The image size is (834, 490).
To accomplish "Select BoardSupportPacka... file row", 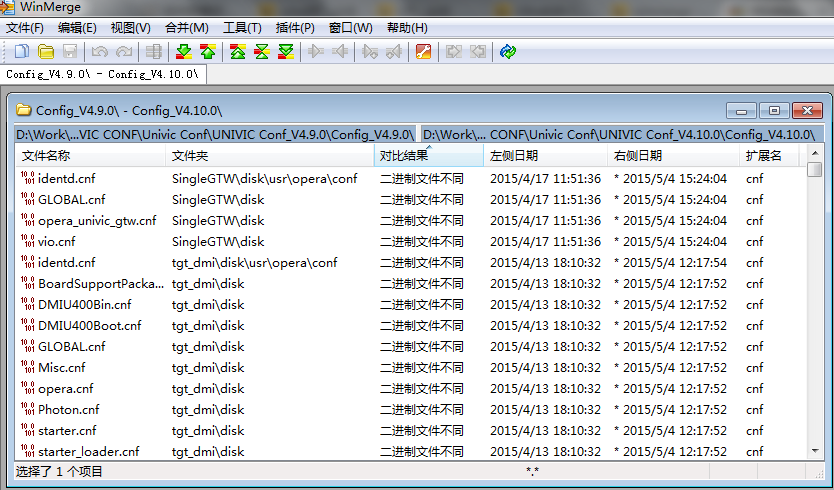I will click(x=410, y=283).
